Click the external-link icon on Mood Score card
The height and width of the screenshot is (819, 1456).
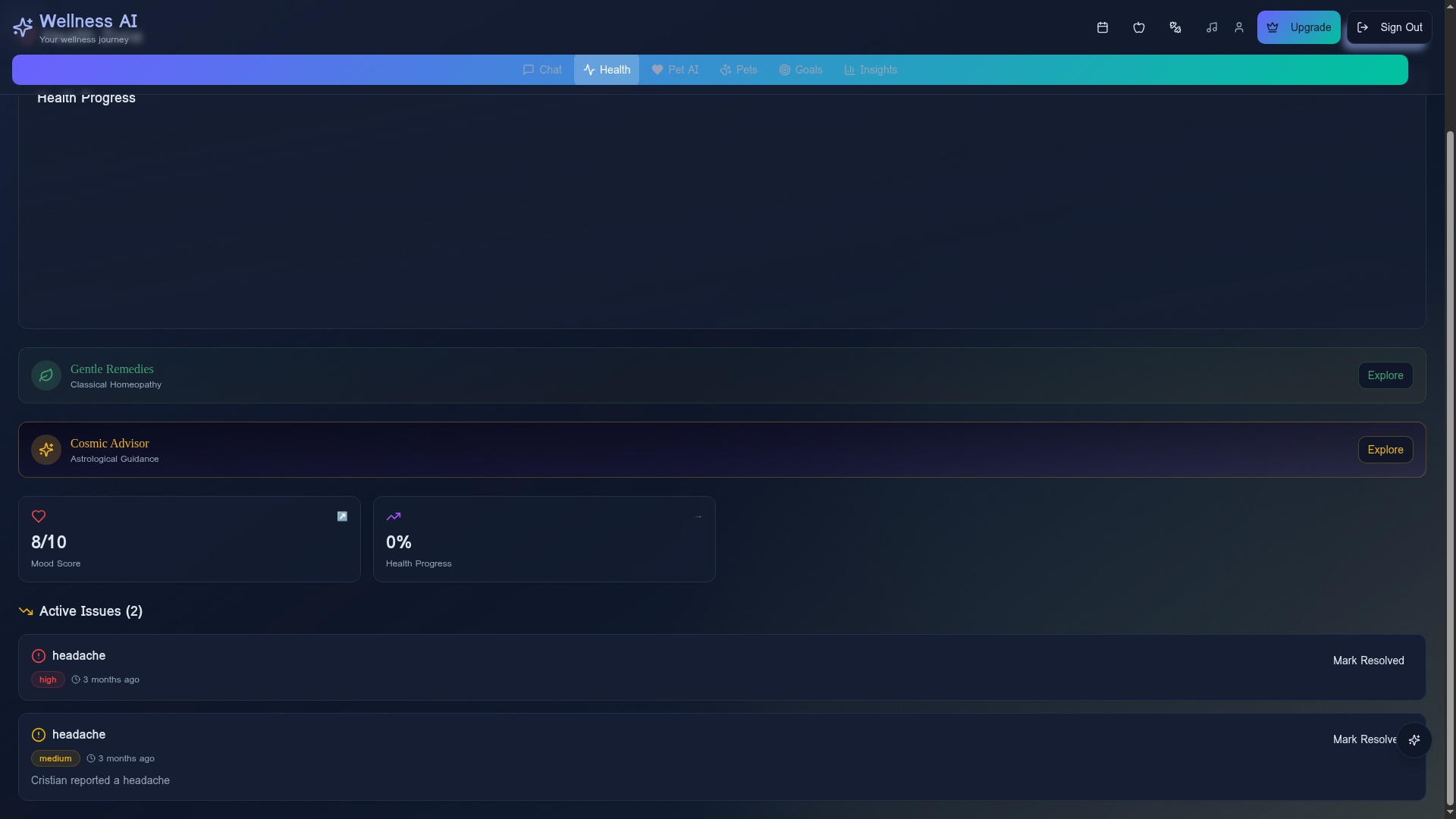(x=342, y=516)
